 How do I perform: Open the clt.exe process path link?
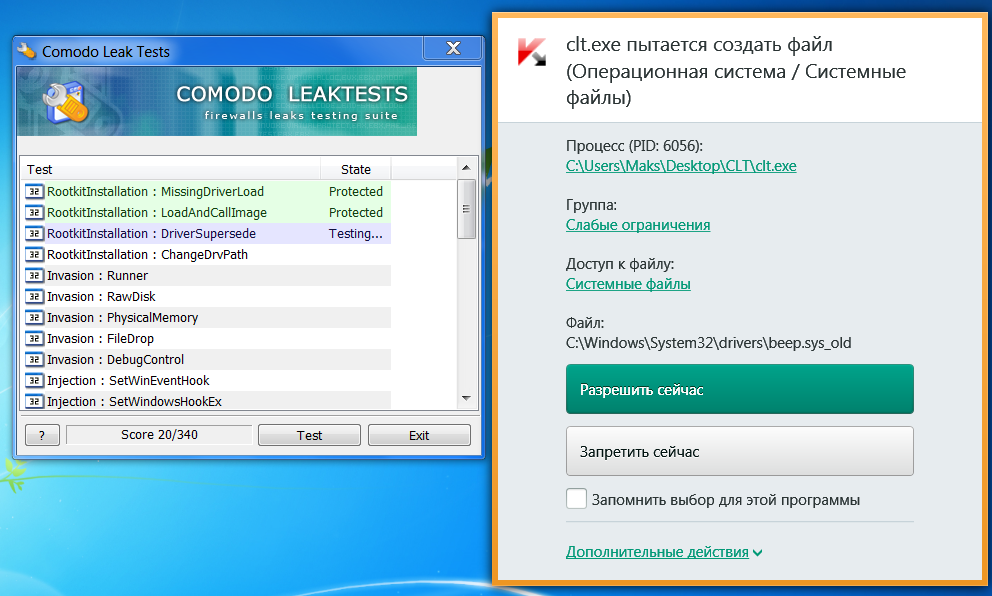[681, 166]
